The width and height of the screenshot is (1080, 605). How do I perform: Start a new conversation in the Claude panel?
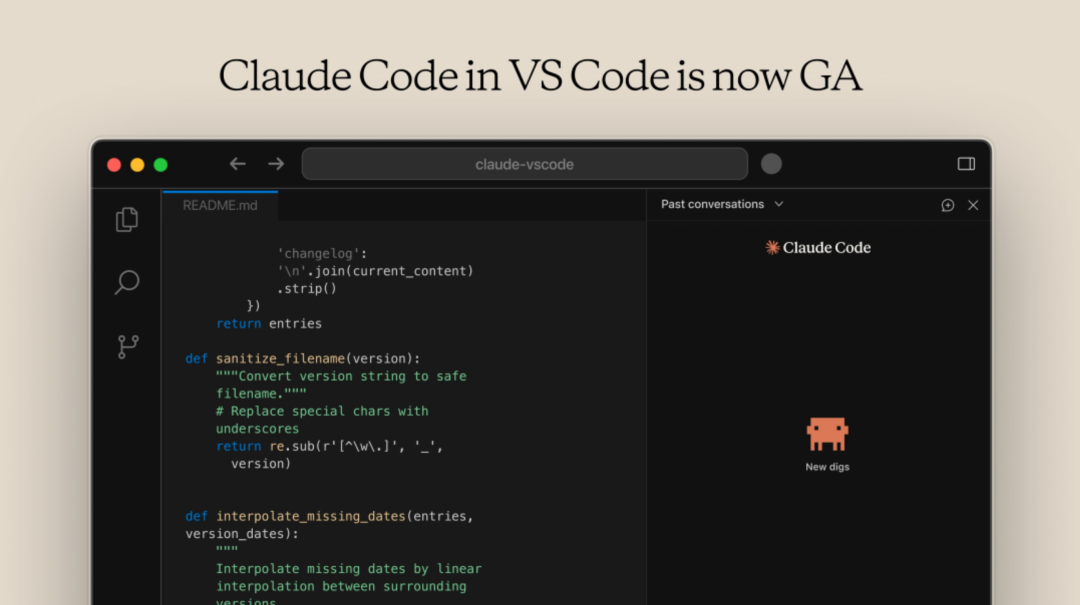point(948,205)
